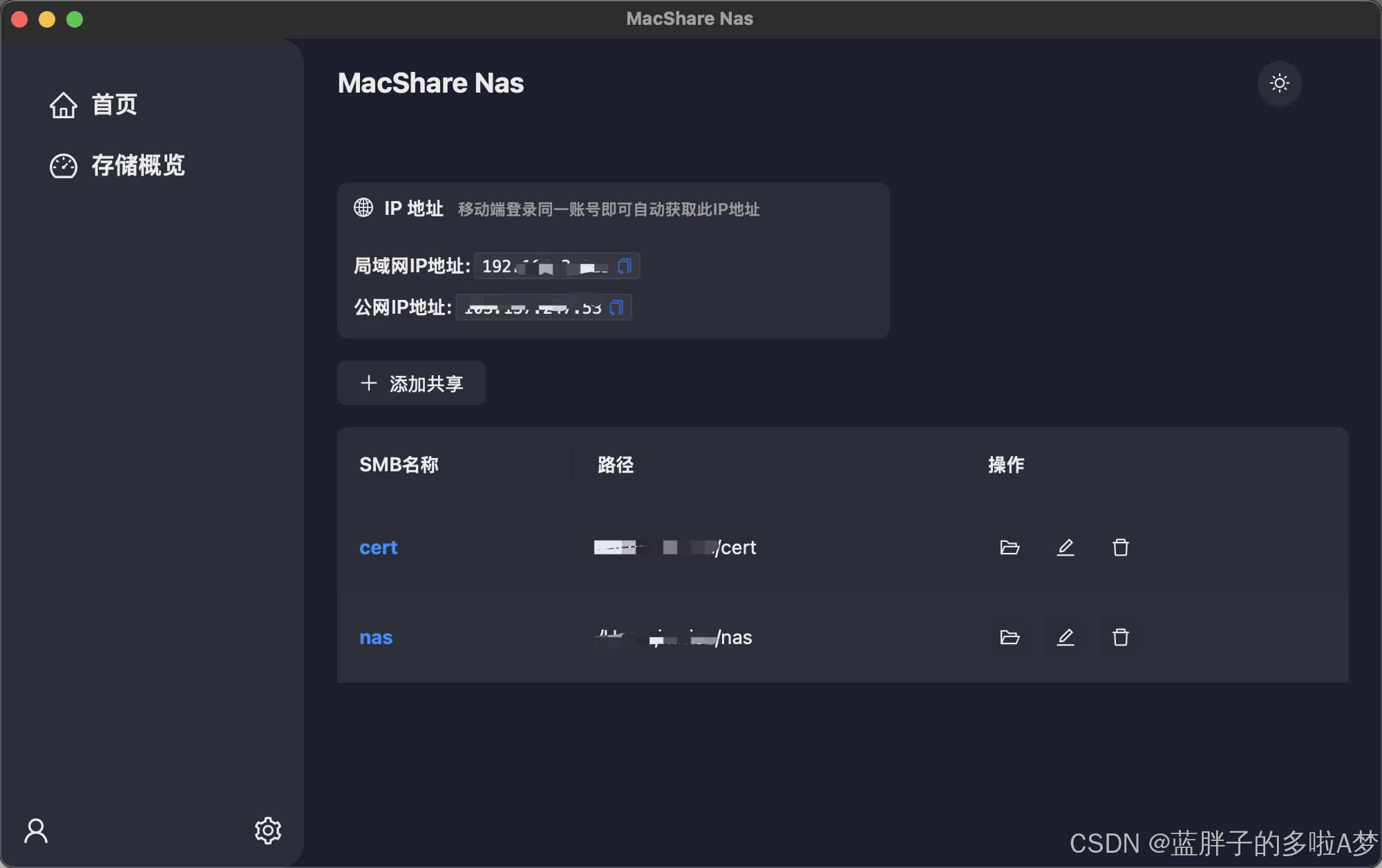Viewport: 1382px width, 868px height.
Task: Click the 局域网IP地址 address field
Action: click(557, 266)
